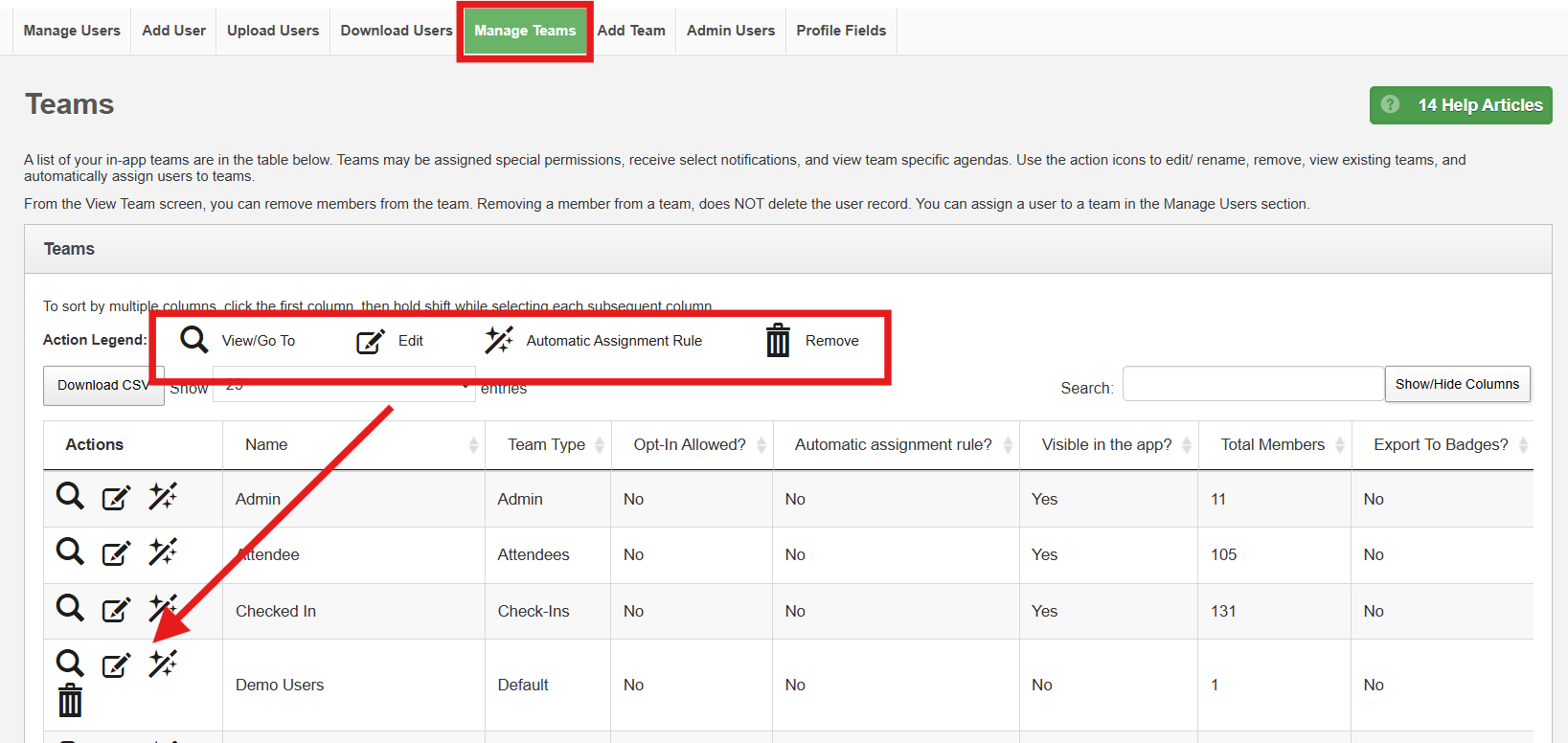Open auto assignment wand for Demo Users

point(163,664)
